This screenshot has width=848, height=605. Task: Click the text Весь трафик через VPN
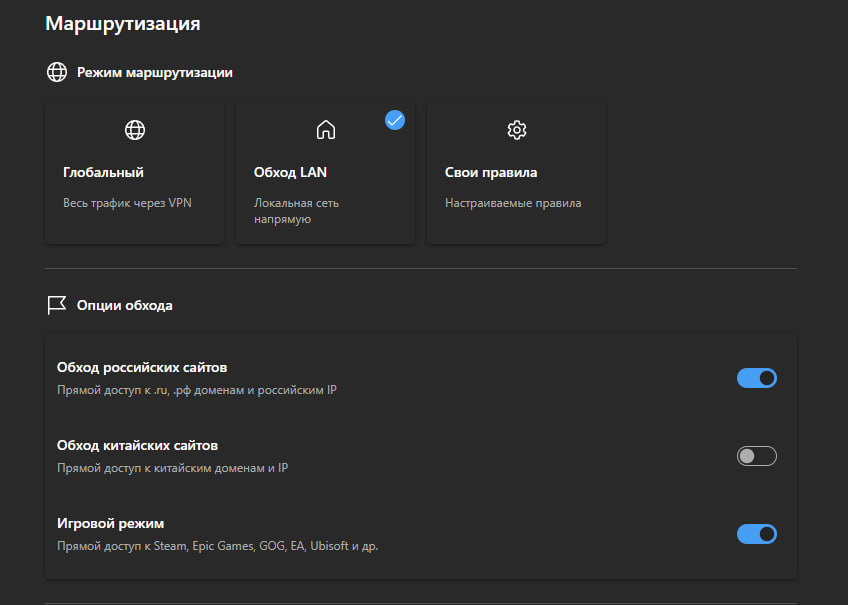pos(127,203)
